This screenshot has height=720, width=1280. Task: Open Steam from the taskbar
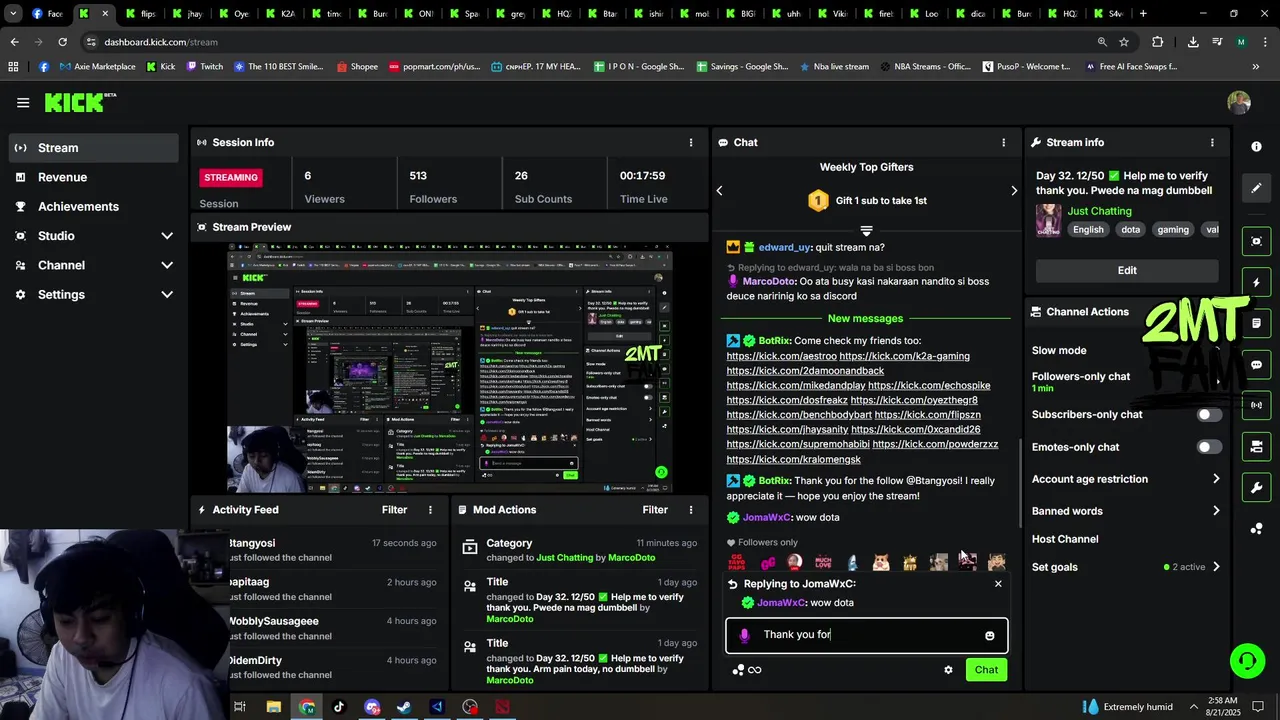pos(404,707)
